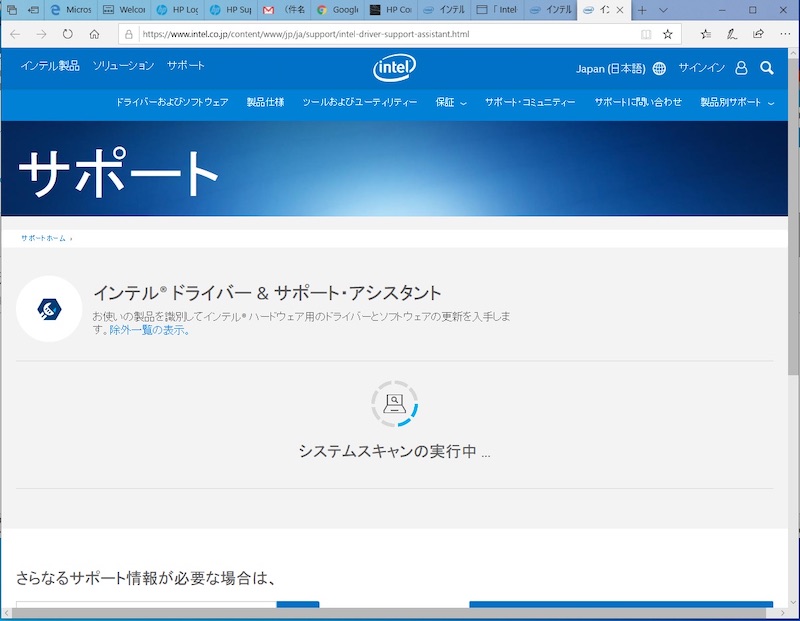
Task: Click the set tabs aside icon
Action: click(34, 10)
